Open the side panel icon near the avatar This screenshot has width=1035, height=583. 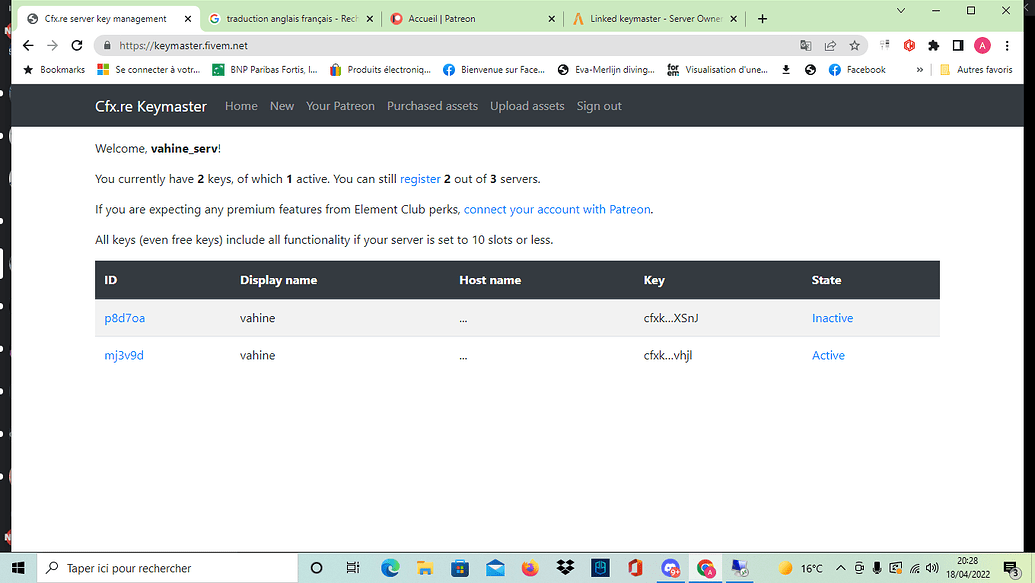pos(958,45)
